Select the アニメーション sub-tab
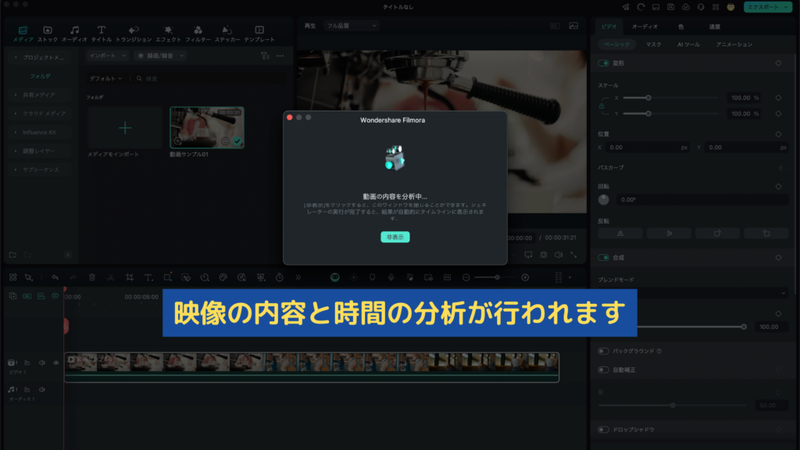 734,44
